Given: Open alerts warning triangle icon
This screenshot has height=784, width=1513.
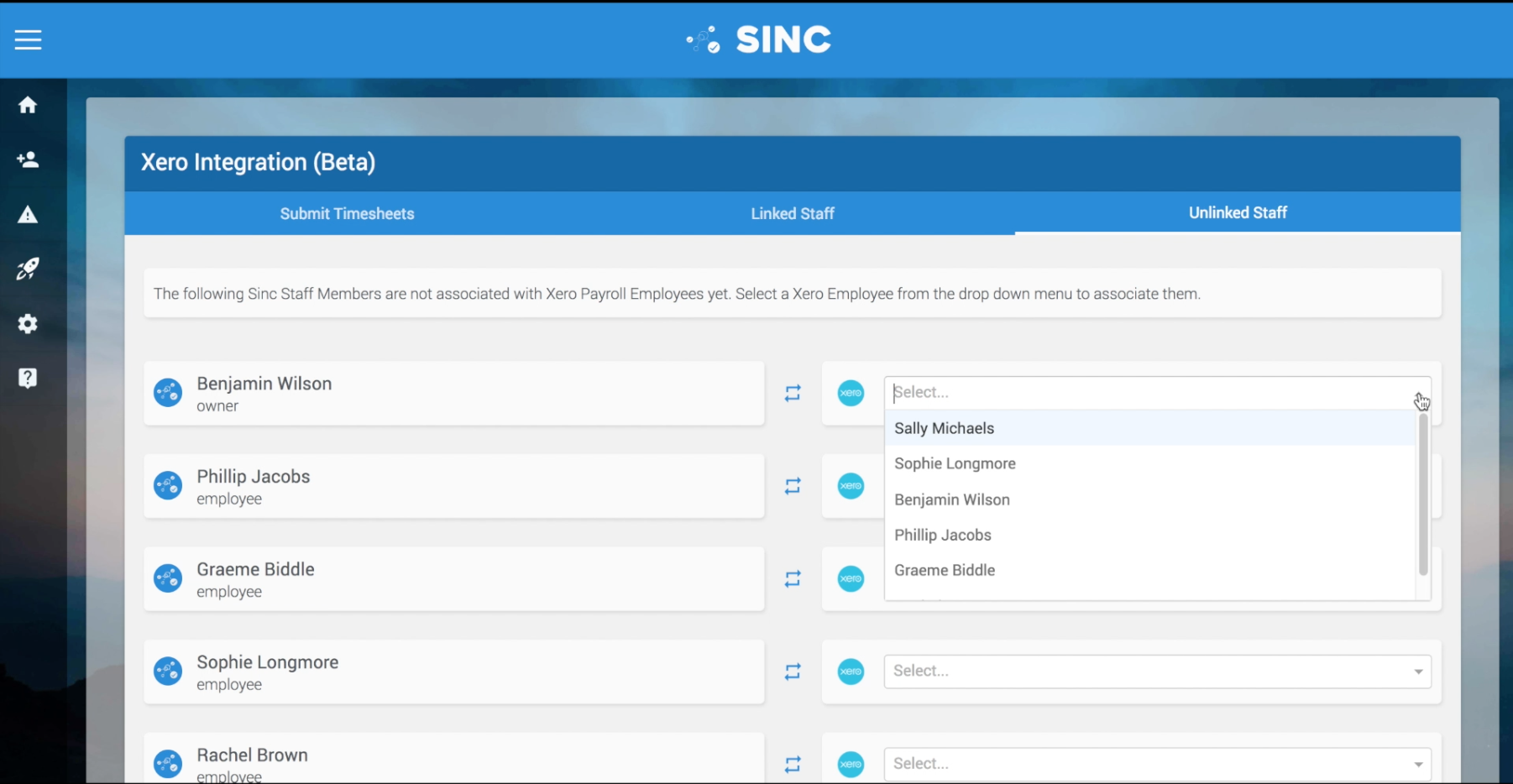Looking at the screenshot, I should [28, 215].
